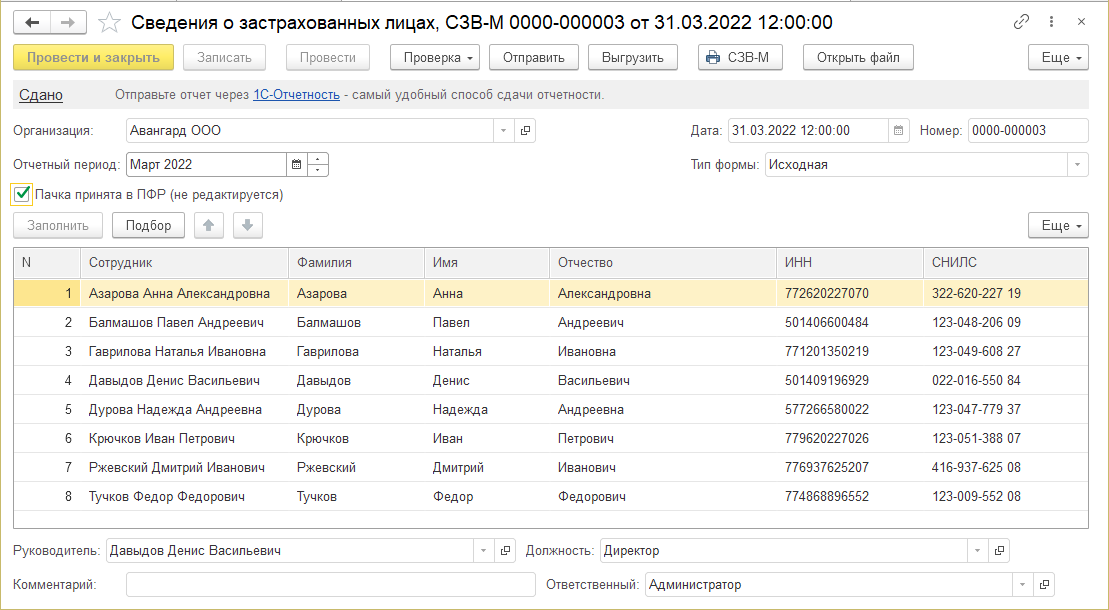Open the Должность dropdown list
The image size is (1109, 610).
[978, 551]
